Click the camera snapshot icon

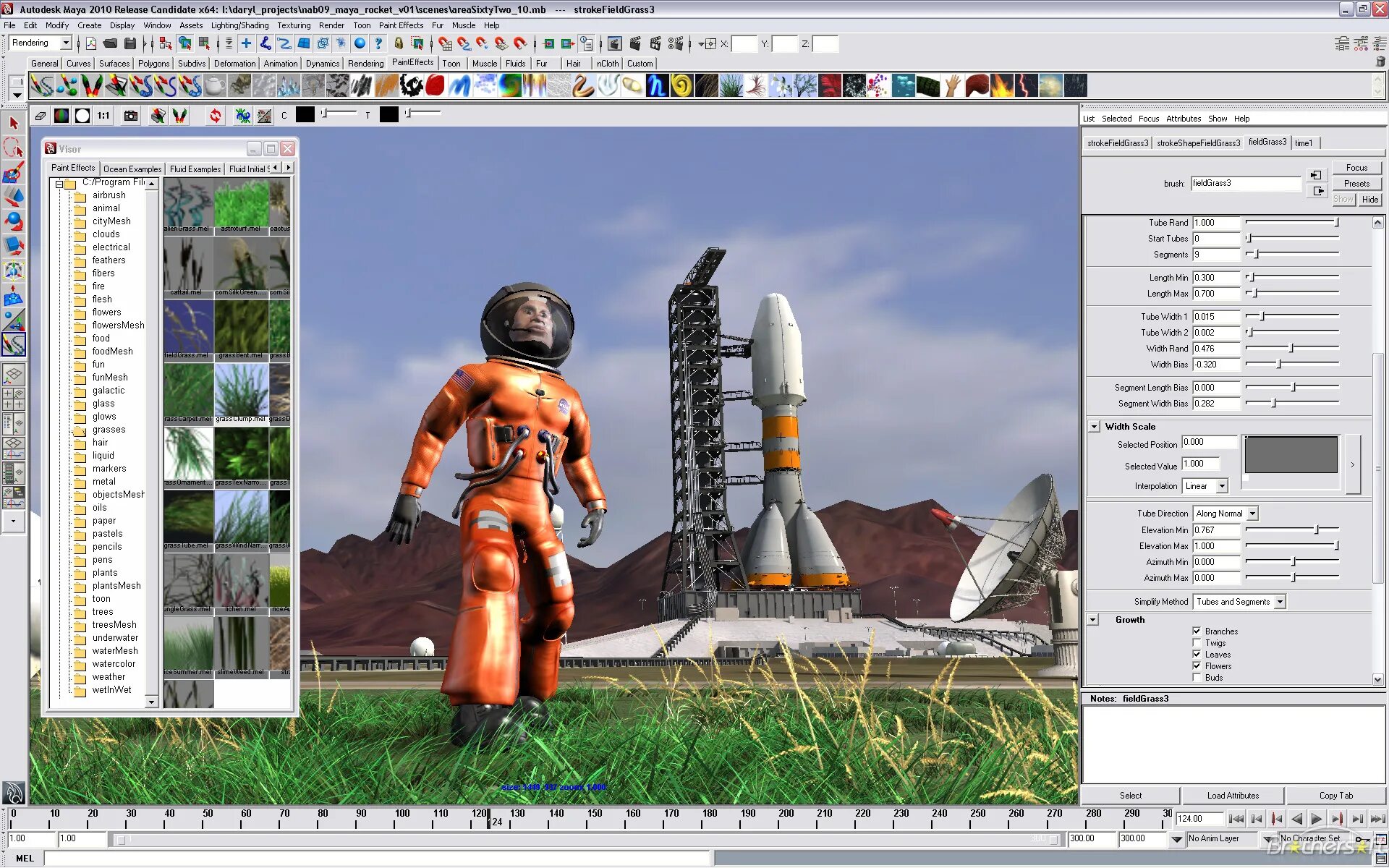130,116
